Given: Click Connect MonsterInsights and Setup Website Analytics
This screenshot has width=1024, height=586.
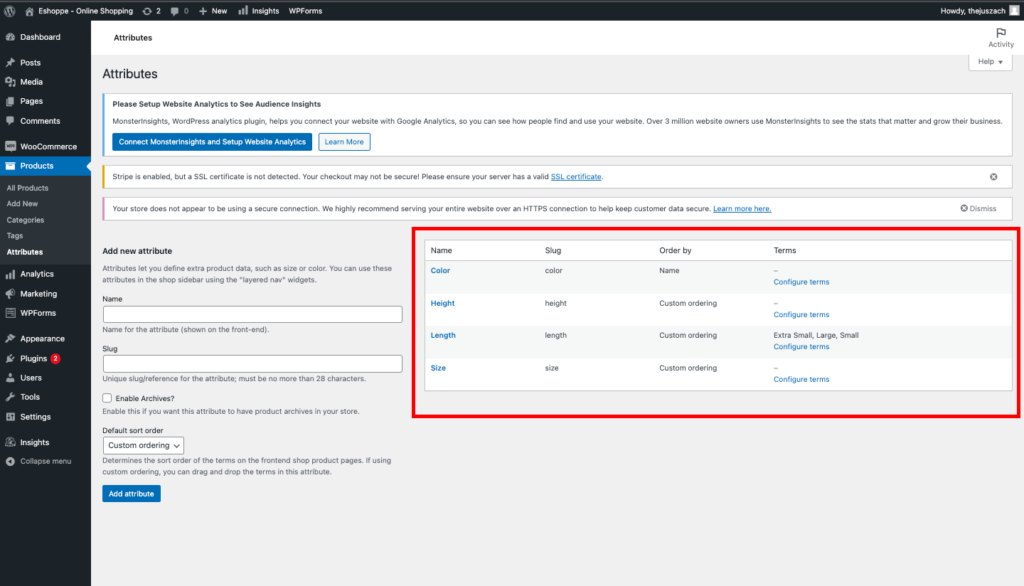Looking at the screenshot, I should coord(212,142).
